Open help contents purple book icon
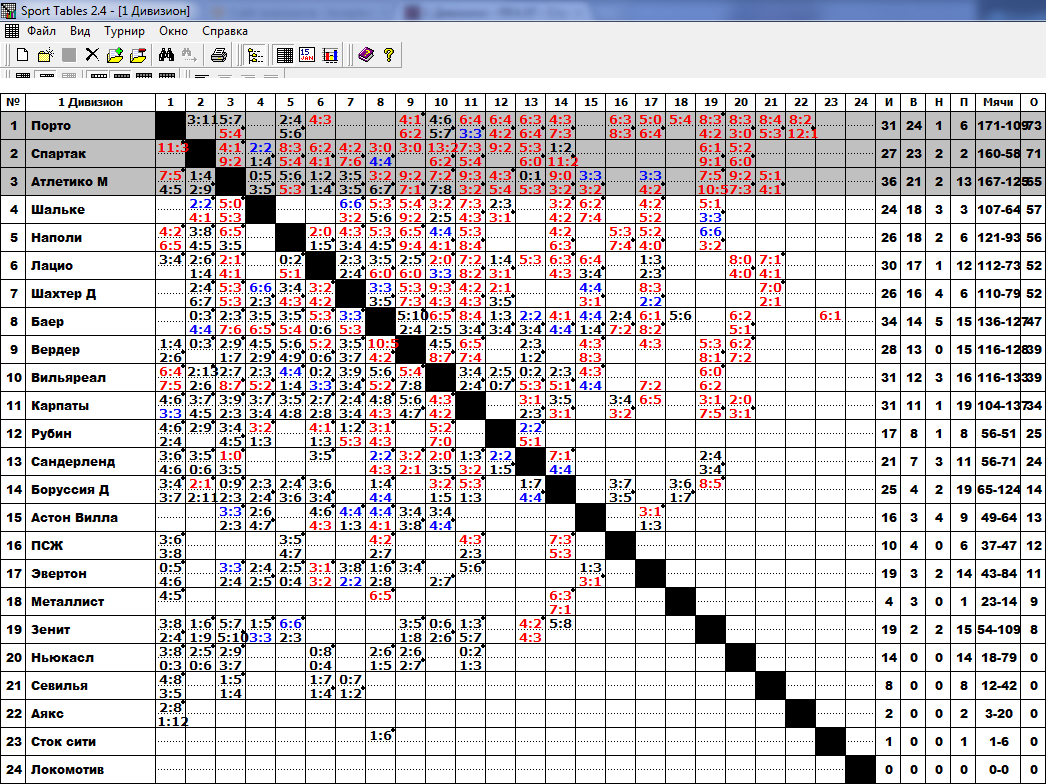The height and width of the screenshot is (784, 1046). click(x=366, y=55)
